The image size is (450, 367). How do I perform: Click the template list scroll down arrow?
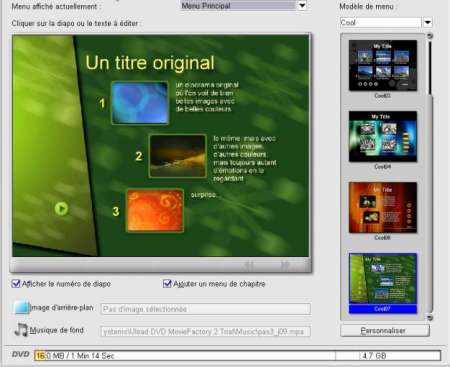click(430, 318)
